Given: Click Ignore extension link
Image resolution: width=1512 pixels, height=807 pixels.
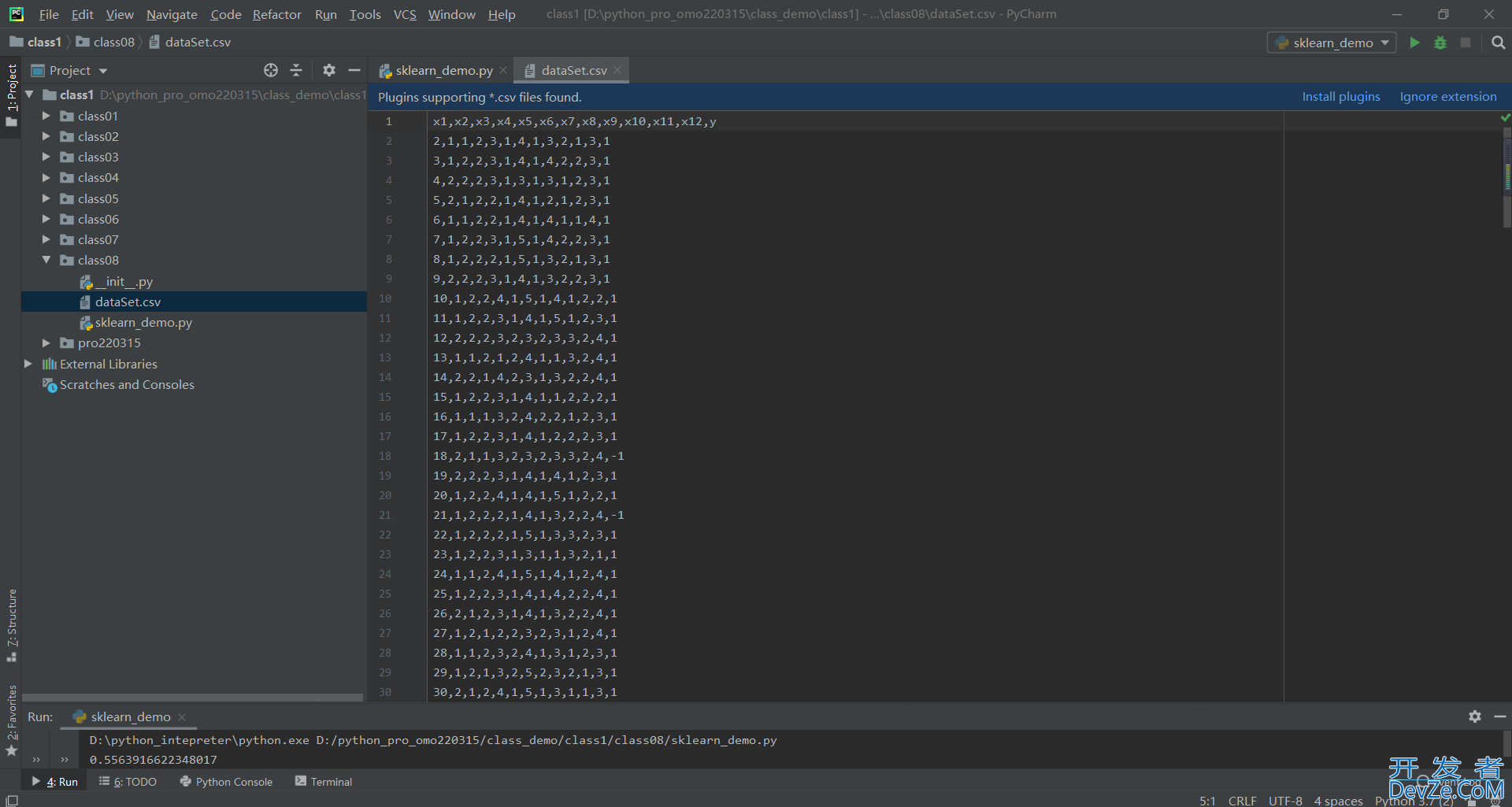Looking at the screenshot, I should (1447, 97).
